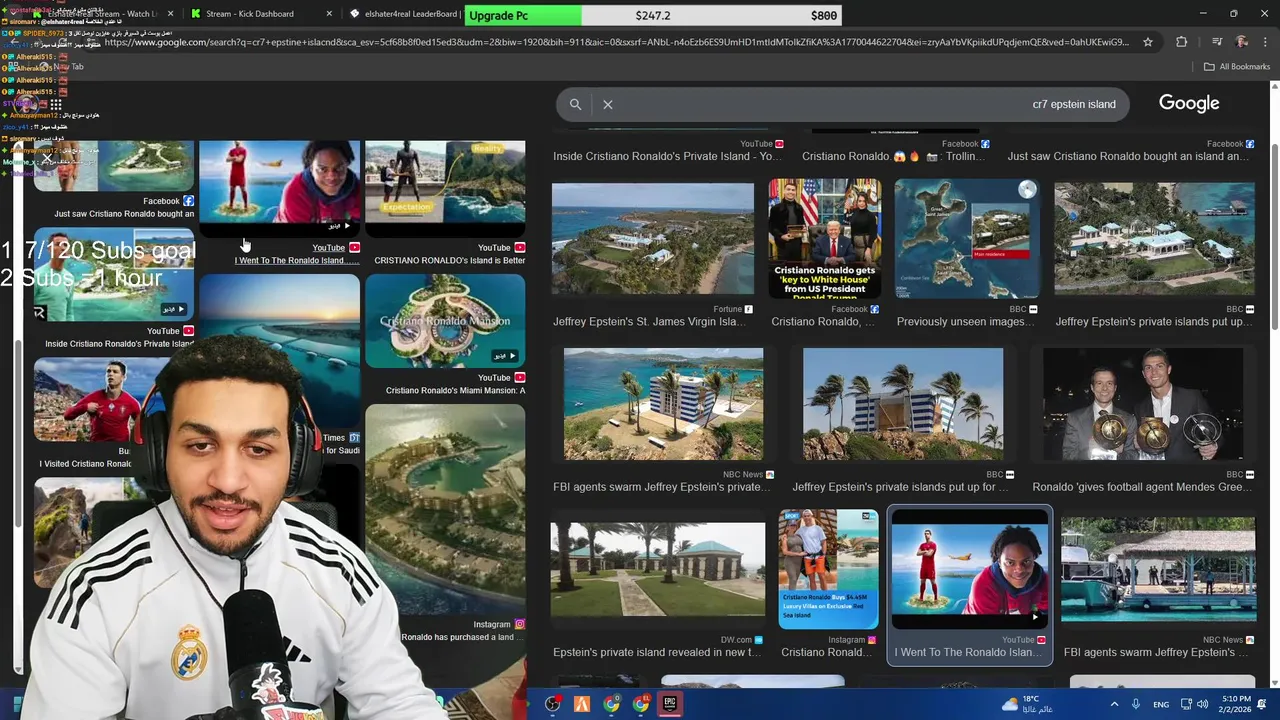1280x720 pixels.
Task: Open the Ronaldo key to White House thumbnail
Action: click(824, 239)
